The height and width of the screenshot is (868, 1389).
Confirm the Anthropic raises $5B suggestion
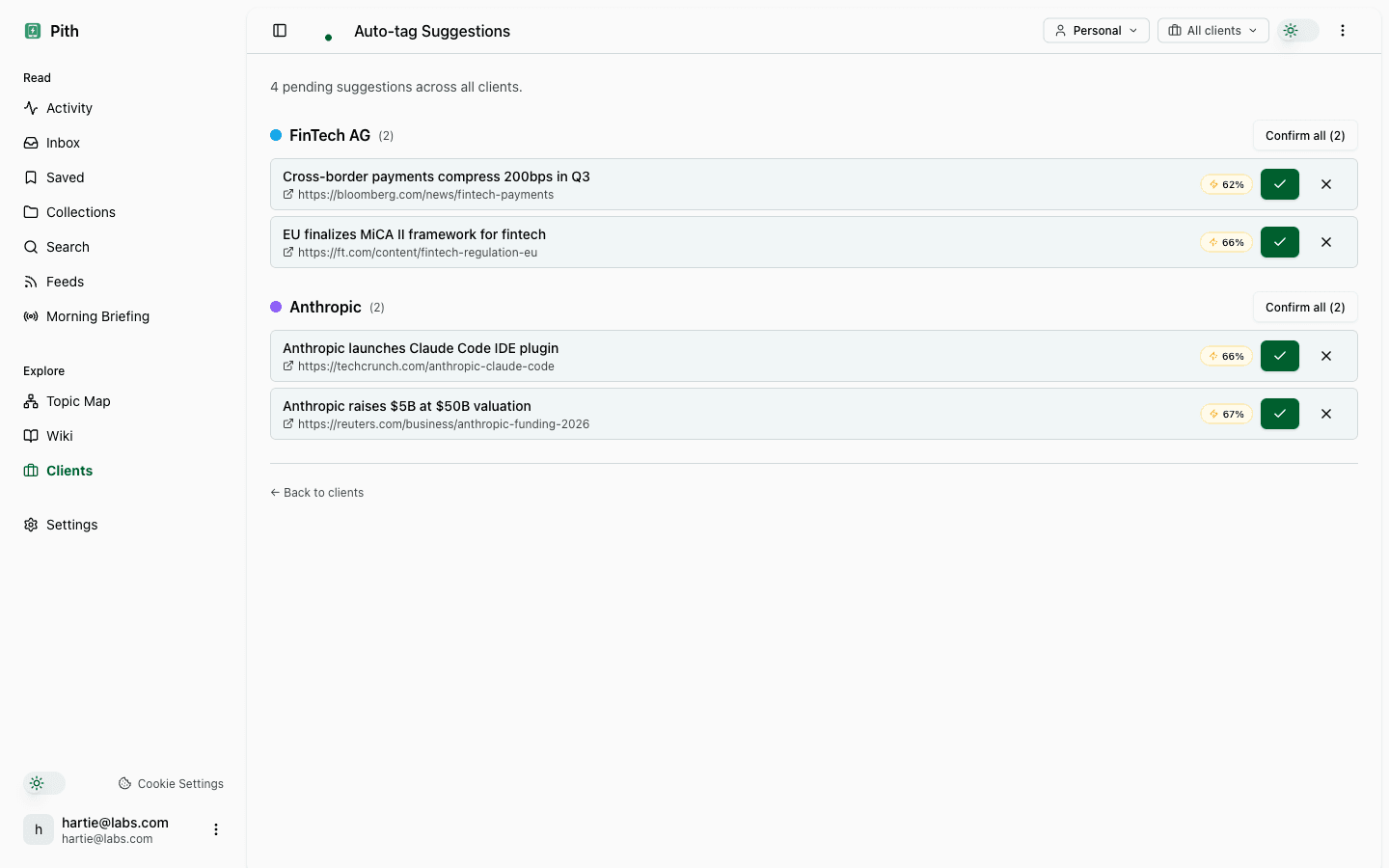tap(1280, 414)
